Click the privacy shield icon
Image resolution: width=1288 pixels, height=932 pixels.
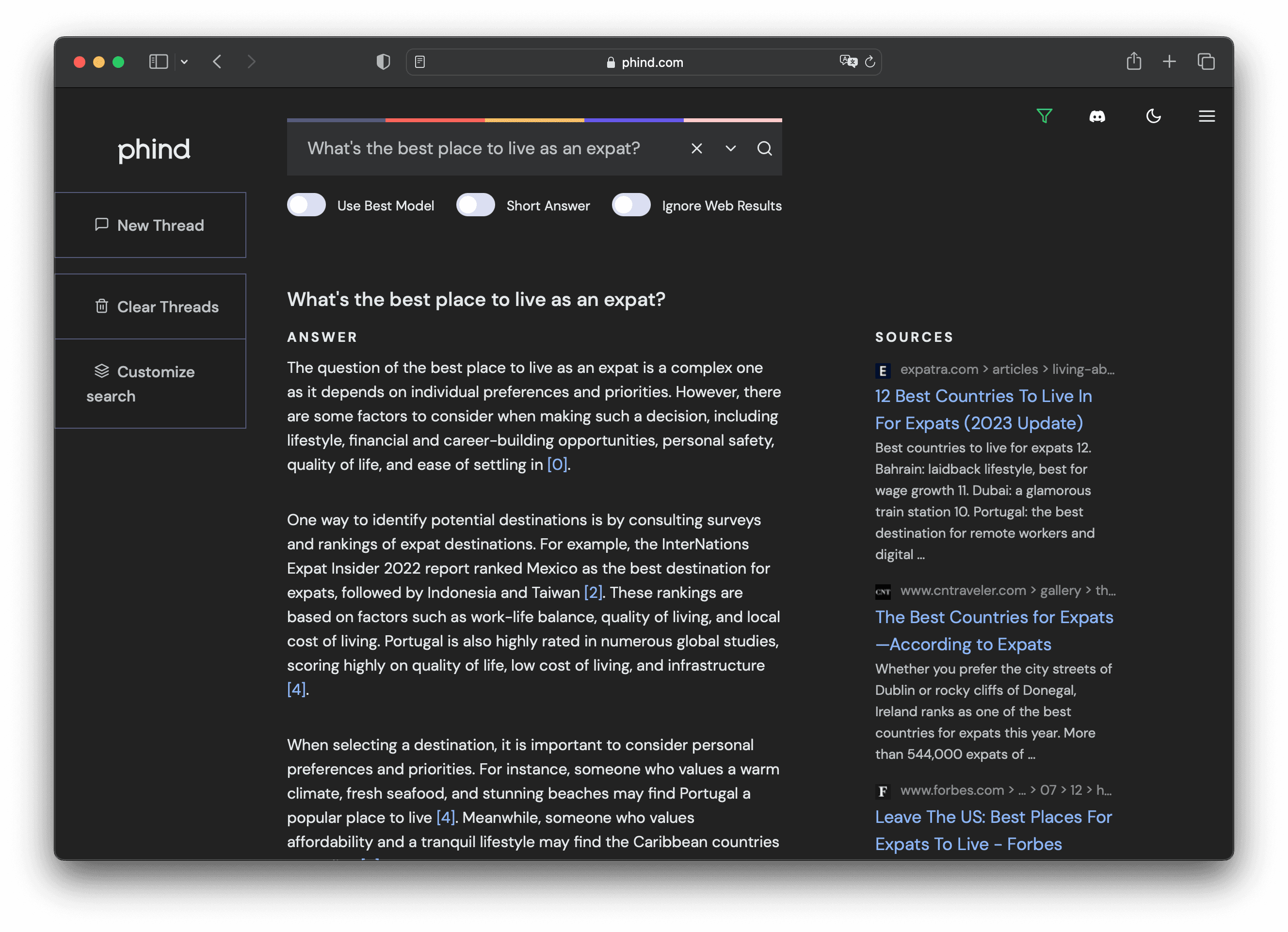383,61
